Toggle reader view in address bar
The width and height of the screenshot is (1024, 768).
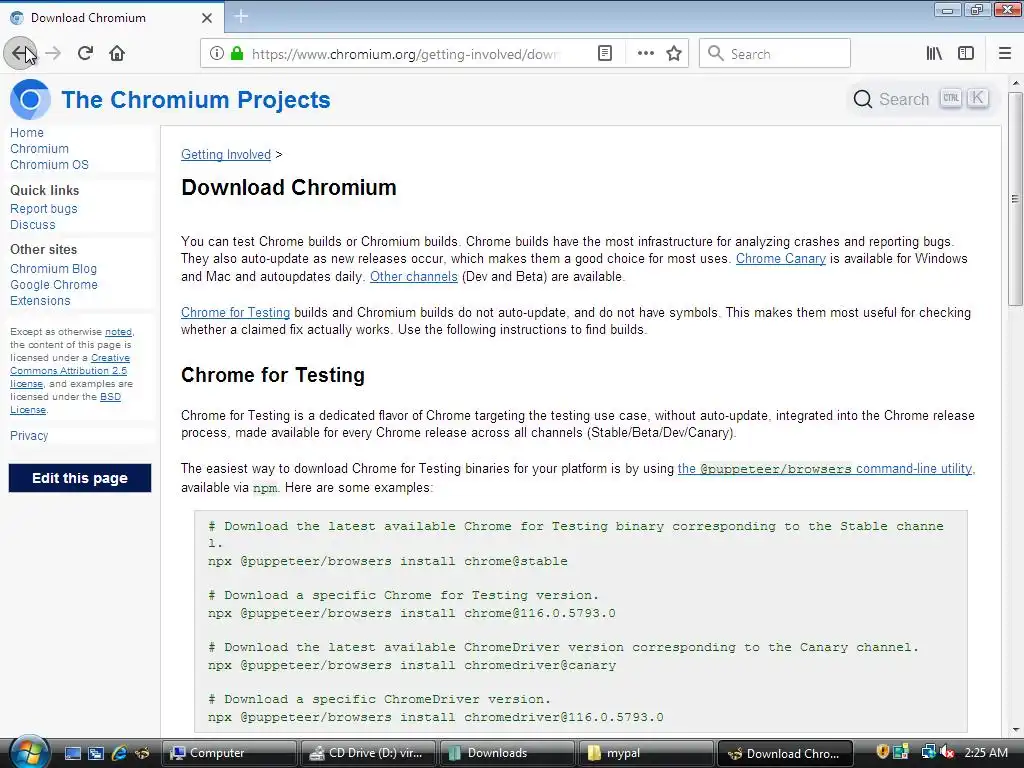[x=605, y=54]
